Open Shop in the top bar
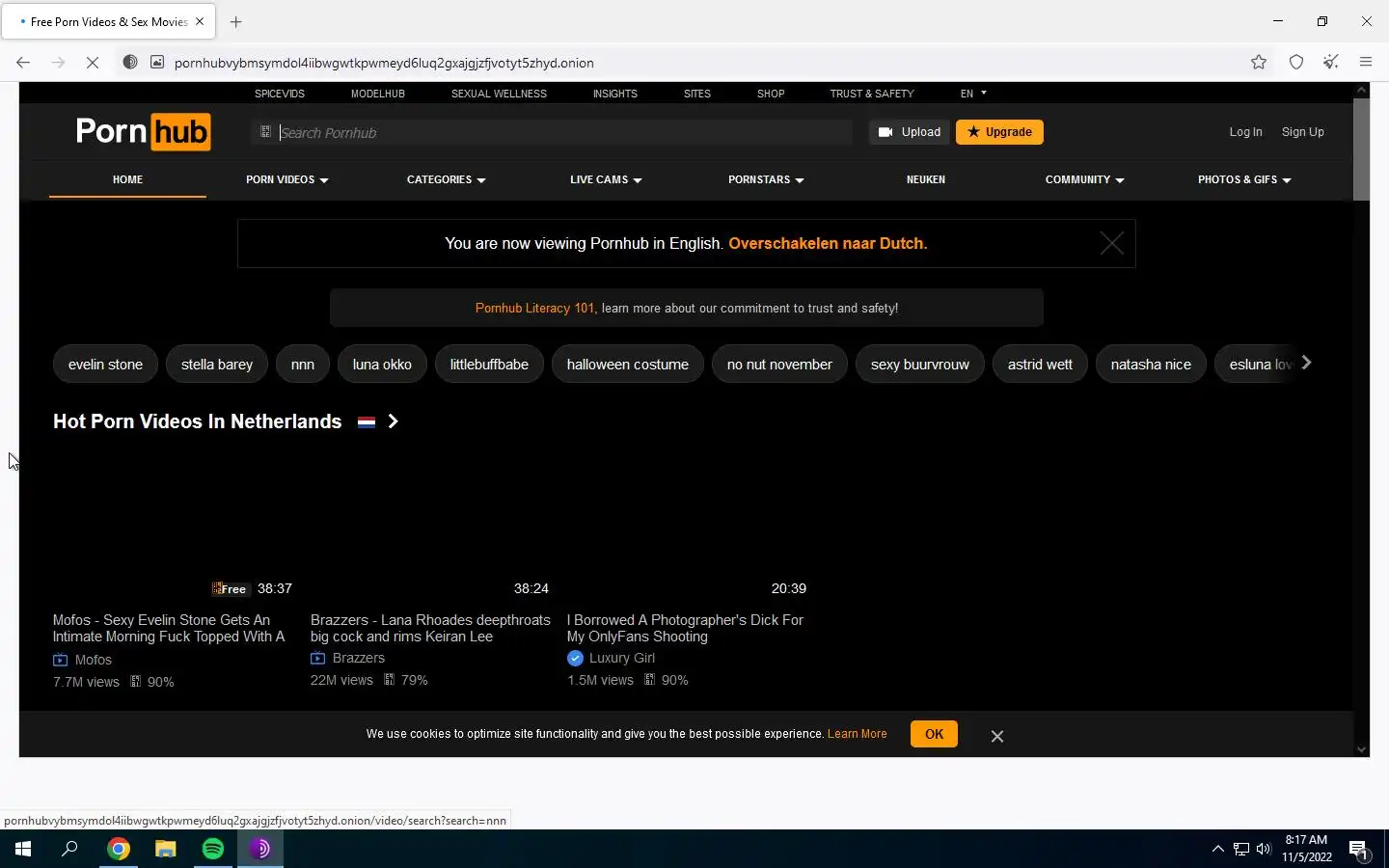 [x=771, y=94]
